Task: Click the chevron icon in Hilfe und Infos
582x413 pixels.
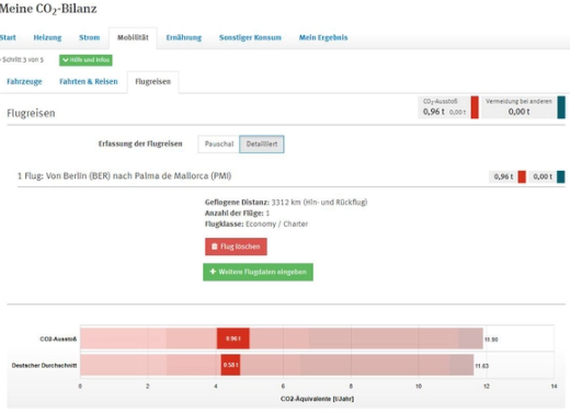Action: point(65,60)
